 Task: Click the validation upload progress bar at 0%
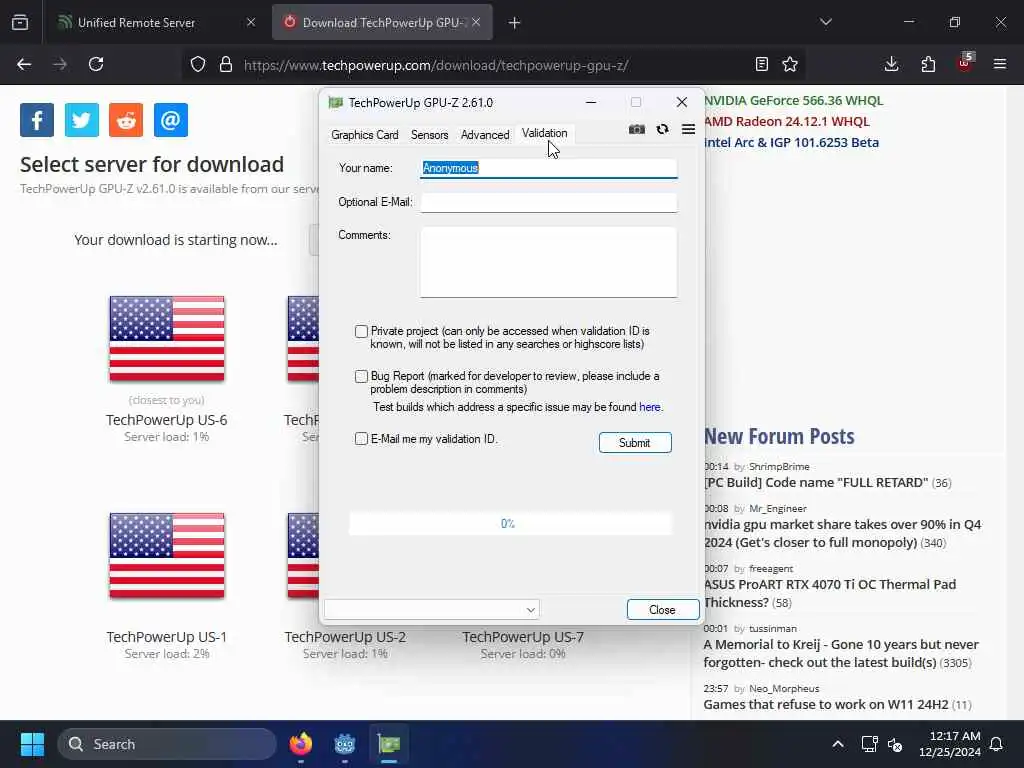(509, 524)
